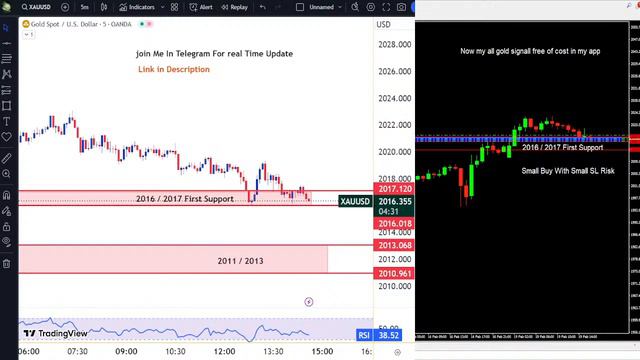Take a chart snapshot with camera icon
640x360 pixels.
point(401,7)
